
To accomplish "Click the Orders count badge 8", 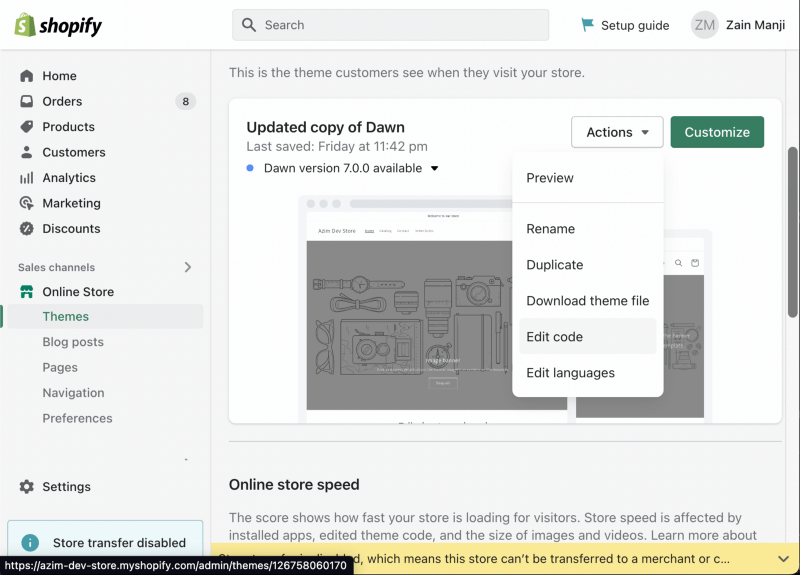I will 186,102.
